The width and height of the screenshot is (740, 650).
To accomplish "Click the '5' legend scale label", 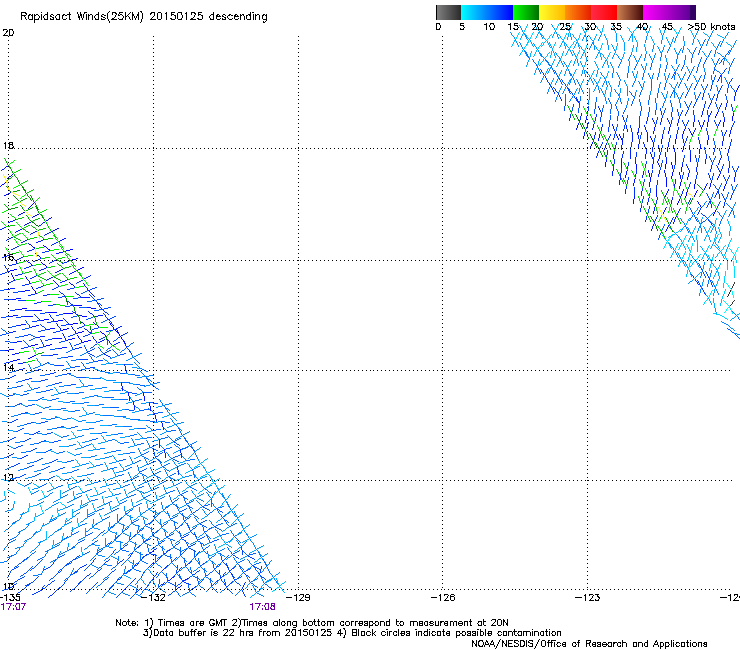I will click(462, 27).
